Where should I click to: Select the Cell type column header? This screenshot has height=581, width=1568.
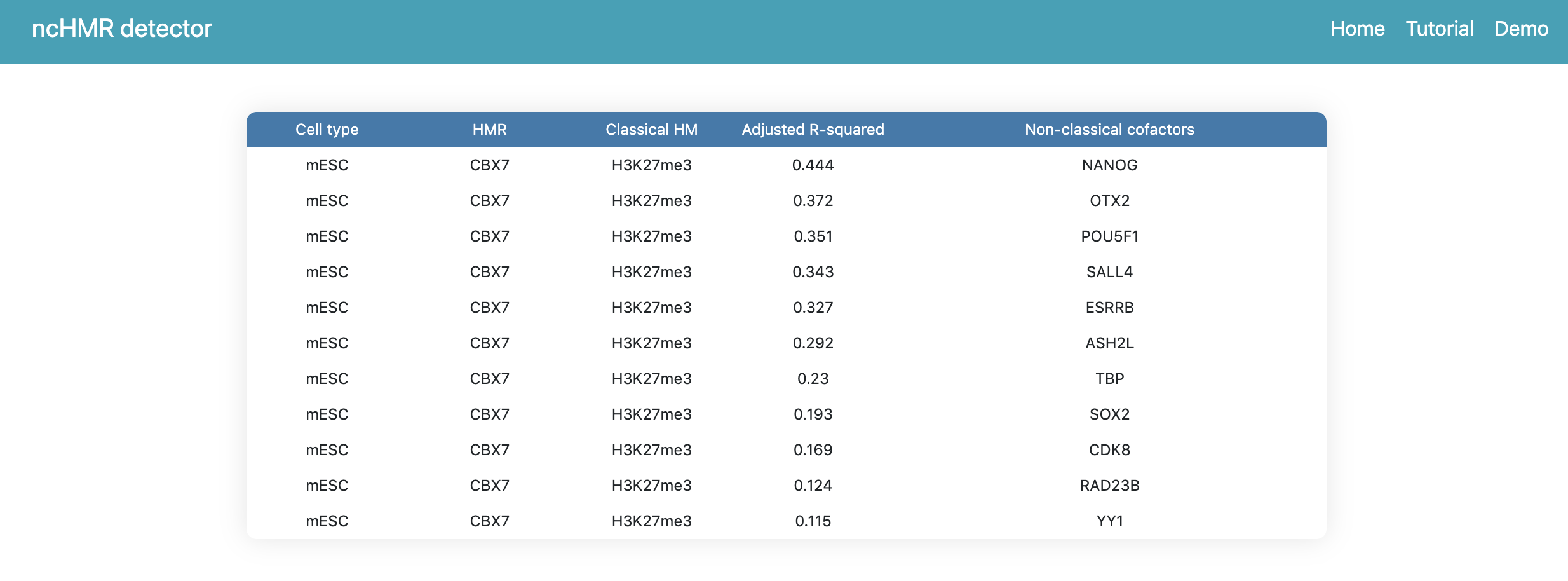click(x=327, y=130)
